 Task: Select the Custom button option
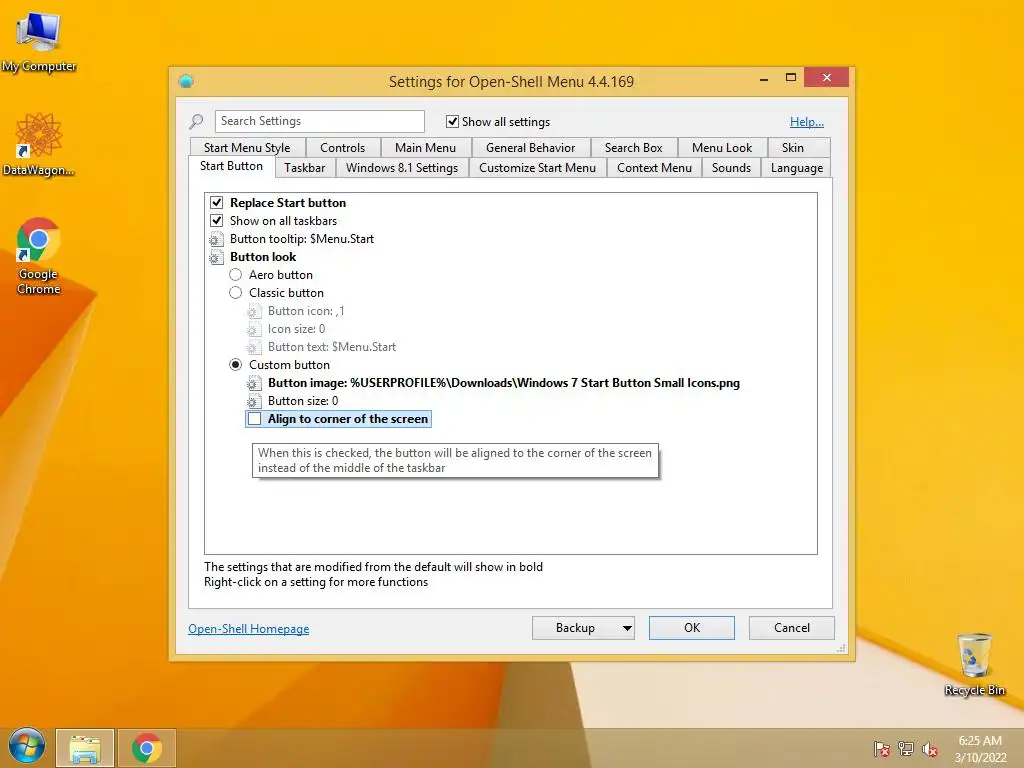pos(236,364)
